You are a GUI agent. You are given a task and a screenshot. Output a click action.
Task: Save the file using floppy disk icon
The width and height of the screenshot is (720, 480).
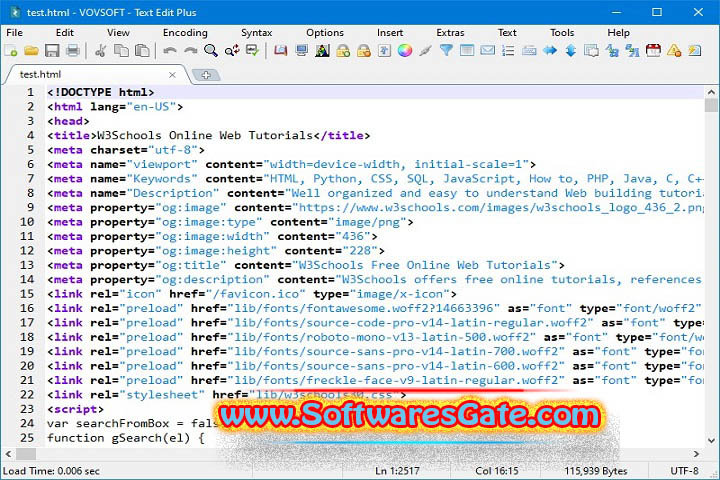pyautogui.click(x=52, y=51)
